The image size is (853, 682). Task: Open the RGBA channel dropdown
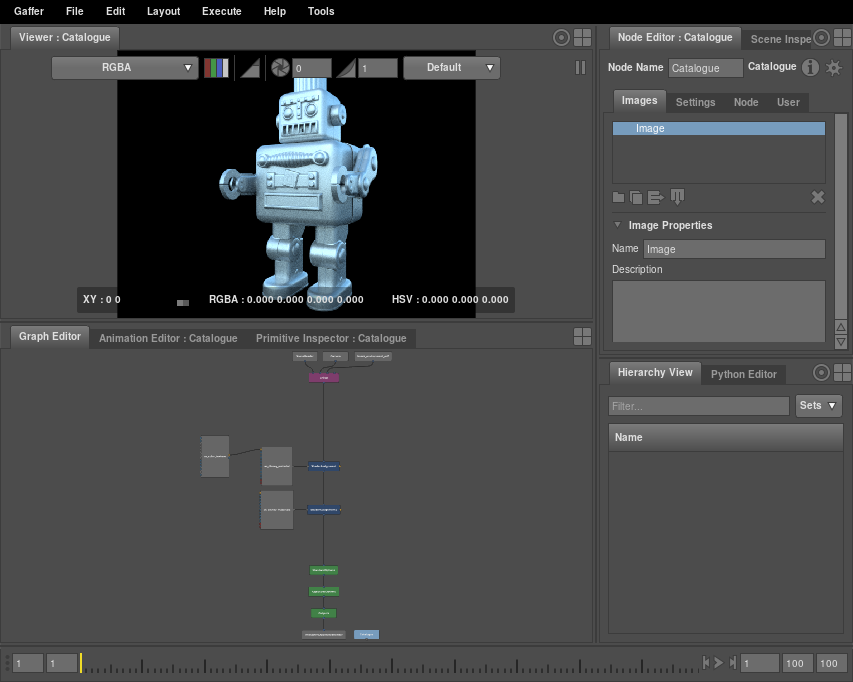pyautogui.click(x=125, y=68)
